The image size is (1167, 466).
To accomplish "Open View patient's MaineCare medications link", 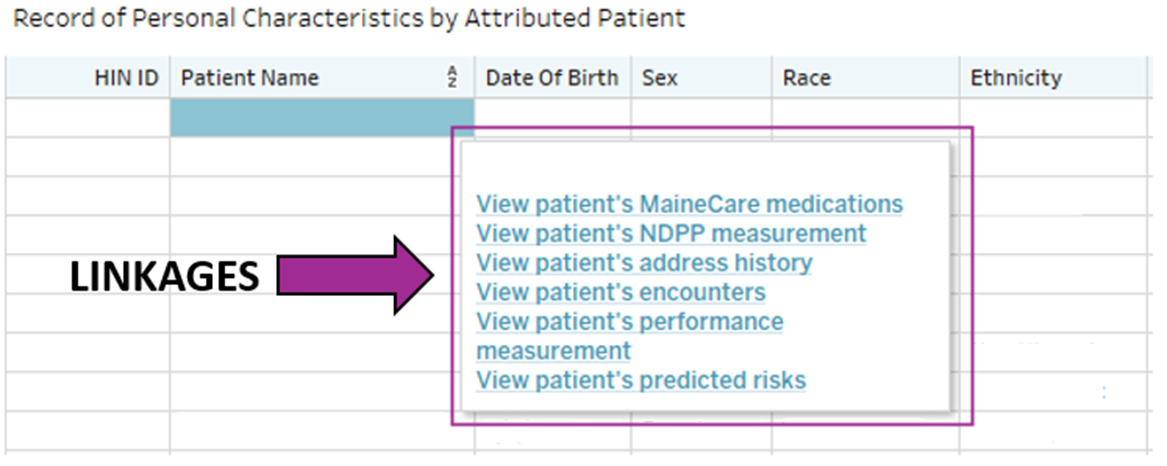I will [689, 204].
